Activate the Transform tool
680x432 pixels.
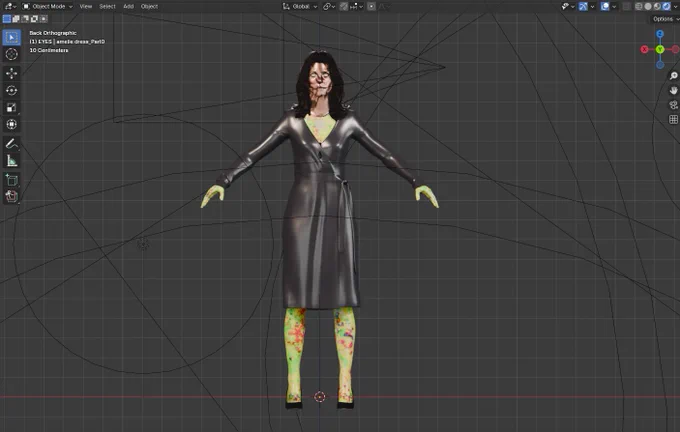point(11,124)
